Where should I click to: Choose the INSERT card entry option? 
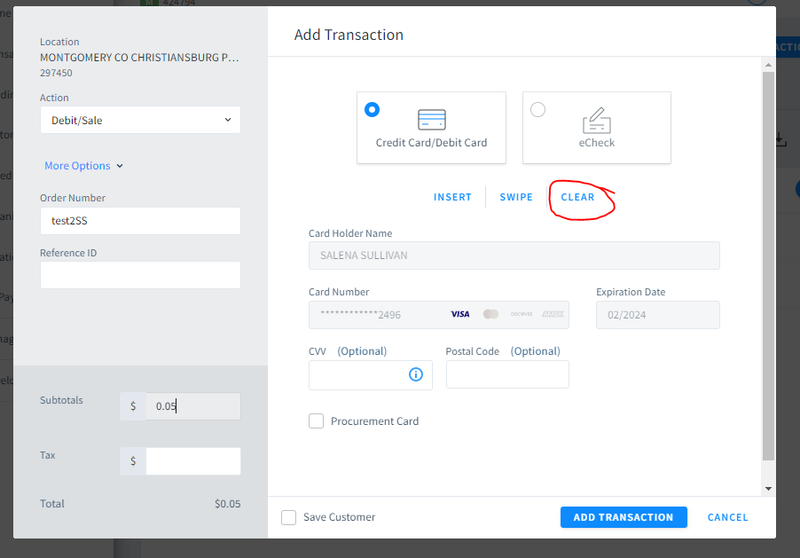453,197
